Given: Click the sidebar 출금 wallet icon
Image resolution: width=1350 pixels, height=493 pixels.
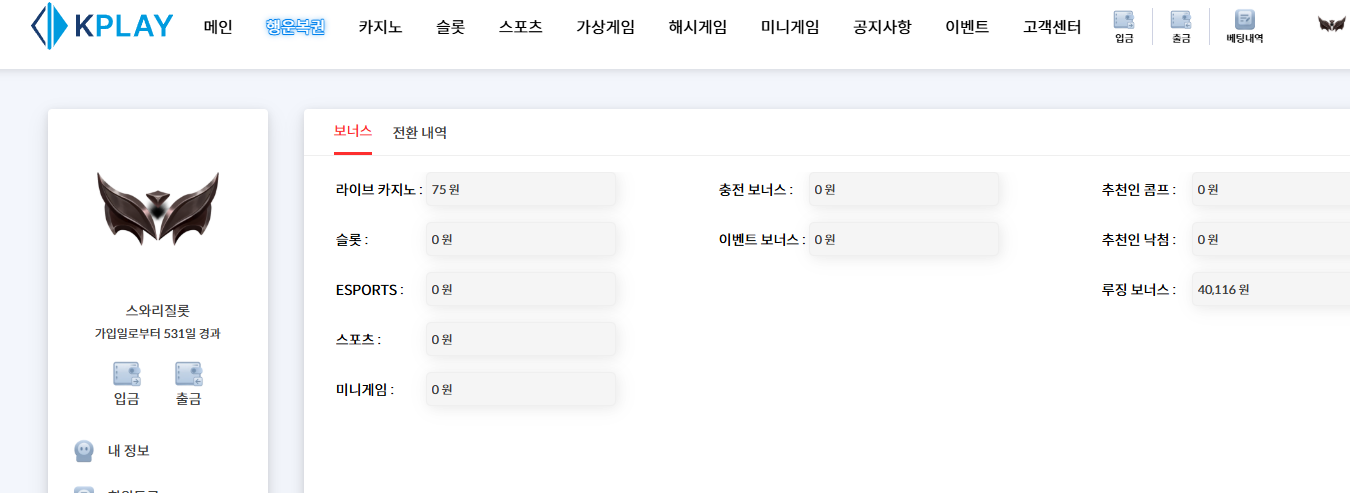Looking at the screenshot, I should [189, 374].
